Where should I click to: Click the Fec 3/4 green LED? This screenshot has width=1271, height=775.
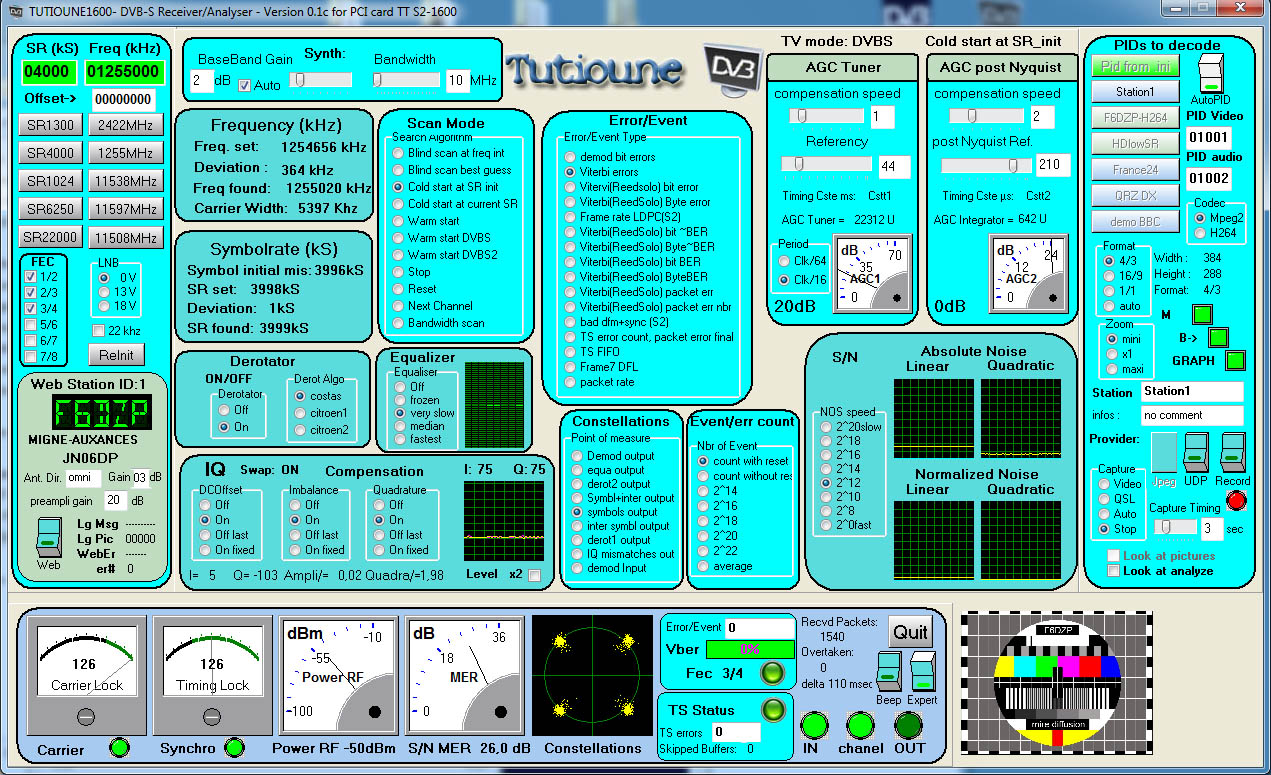[772, 673]
